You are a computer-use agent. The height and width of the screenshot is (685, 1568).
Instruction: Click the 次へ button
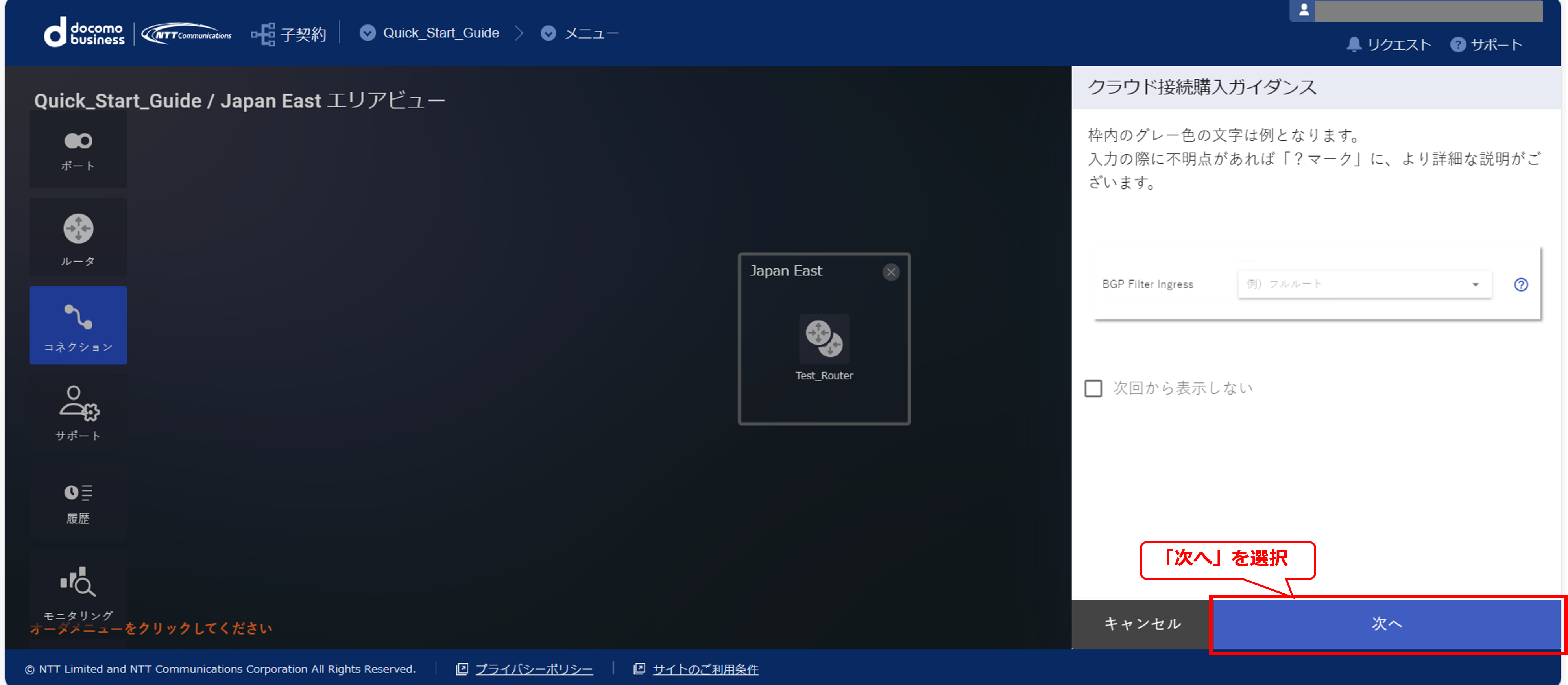pos(1387,624)
